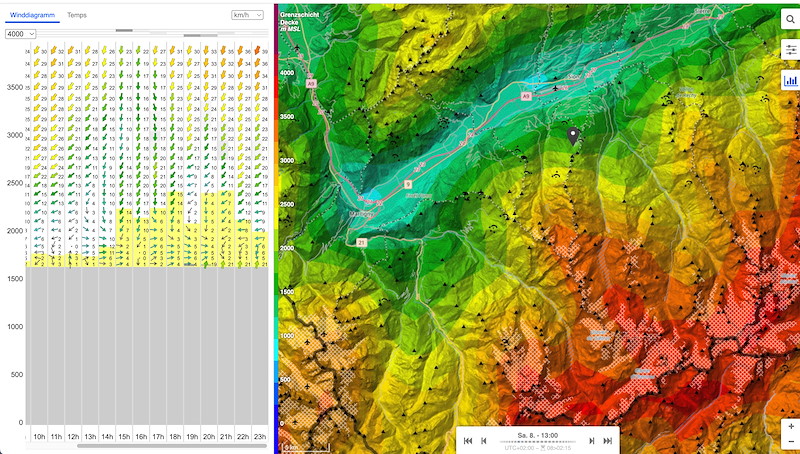Skip to the first forecast time
The image size is (800, 454).
467,440
